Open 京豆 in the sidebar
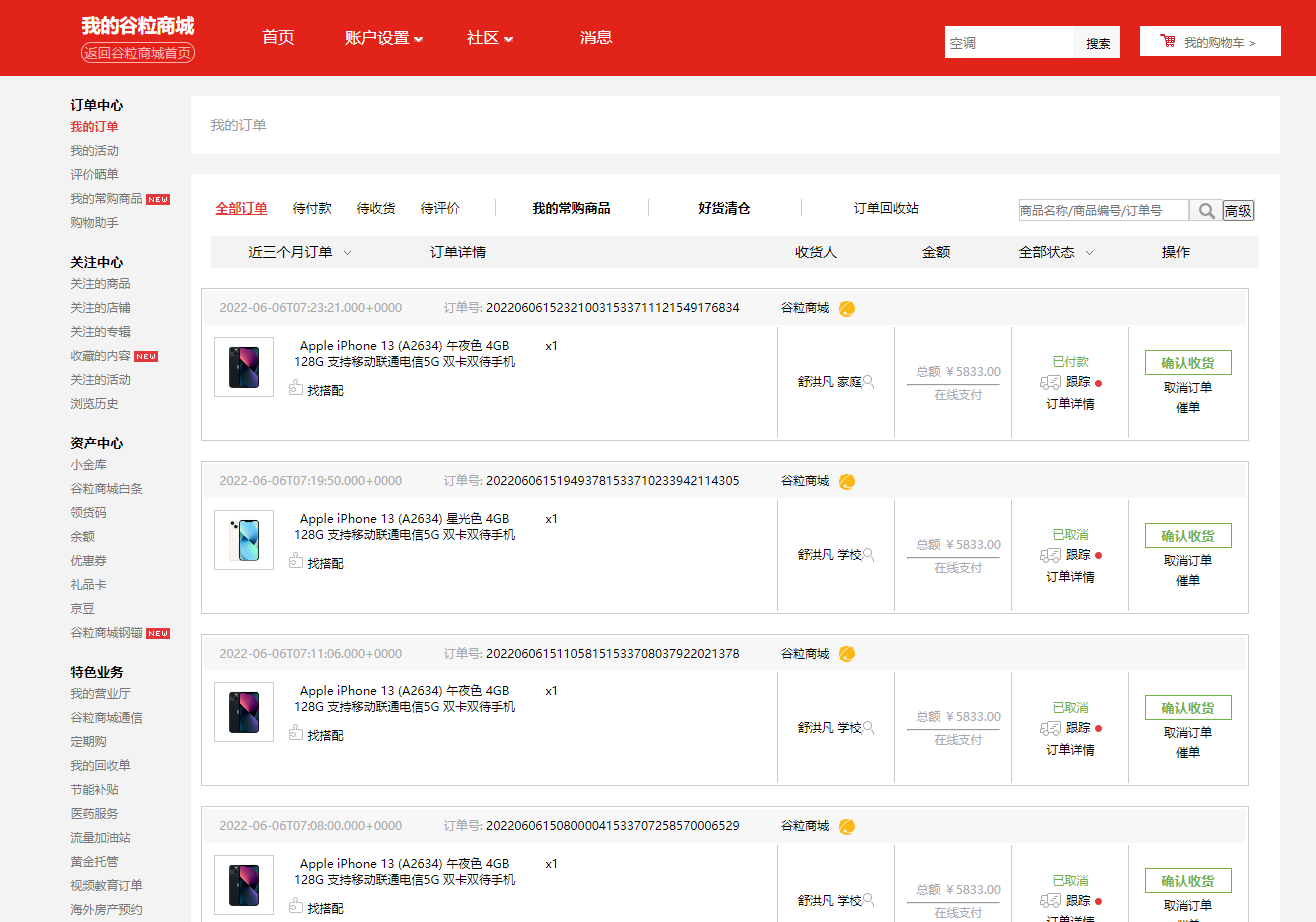Viewport: 1316px width, 922px height. pyautogui.click(x=82, y=609)
